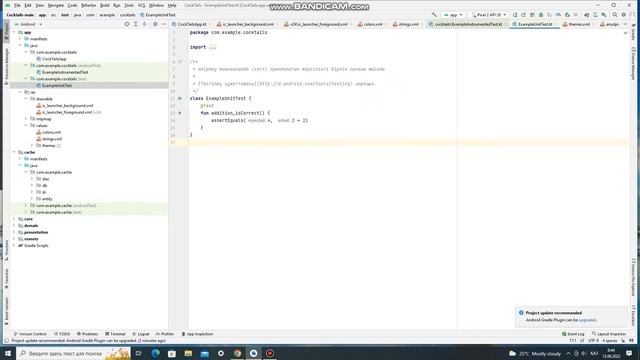The height and width of the screenshot is (360, 640).
Task: Open the File menu
Action: pos(17,5)
